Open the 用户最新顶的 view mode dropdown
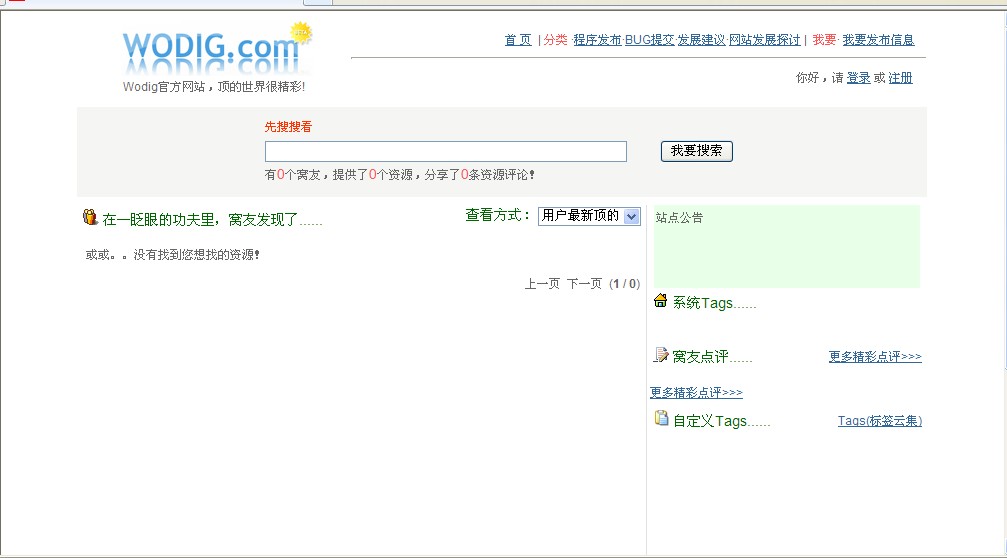 coord(589,216)
